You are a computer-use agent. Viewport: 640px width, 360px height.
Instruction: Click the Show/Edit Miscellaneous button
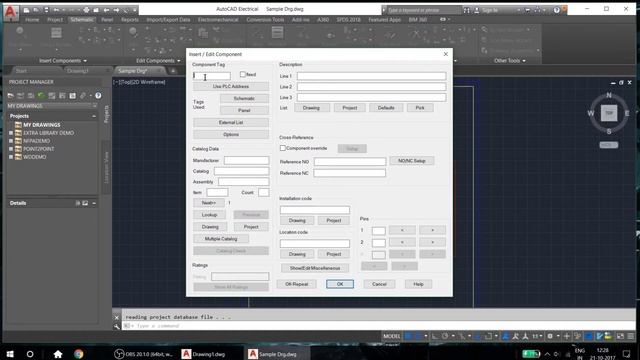pos(315,268)
